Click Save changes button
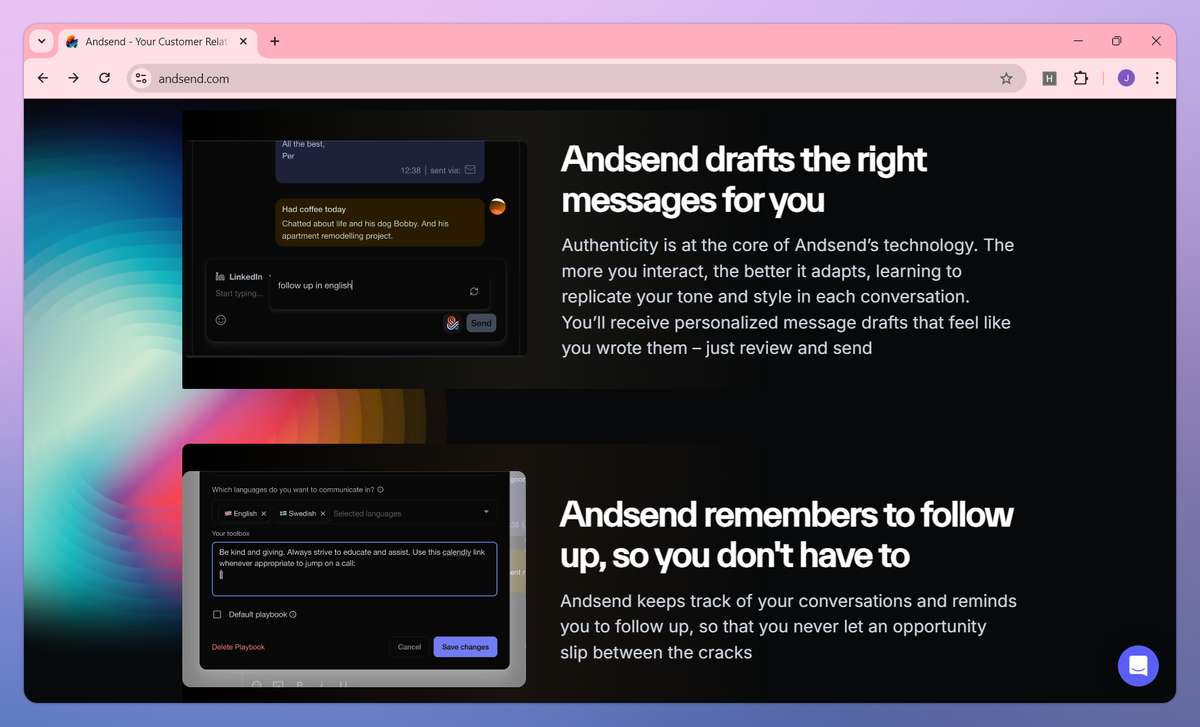 [465, 647]
